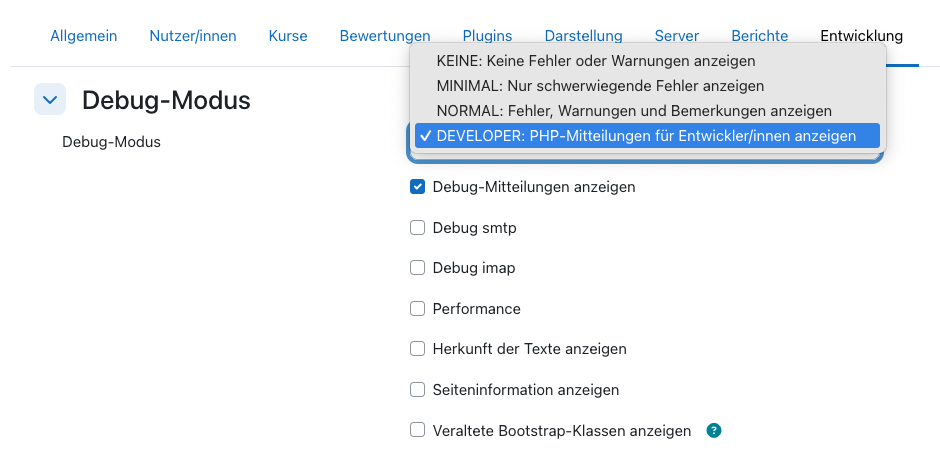
Task: Uncheck Debug-Mitteilungen anzeigen
Action: 418,187
